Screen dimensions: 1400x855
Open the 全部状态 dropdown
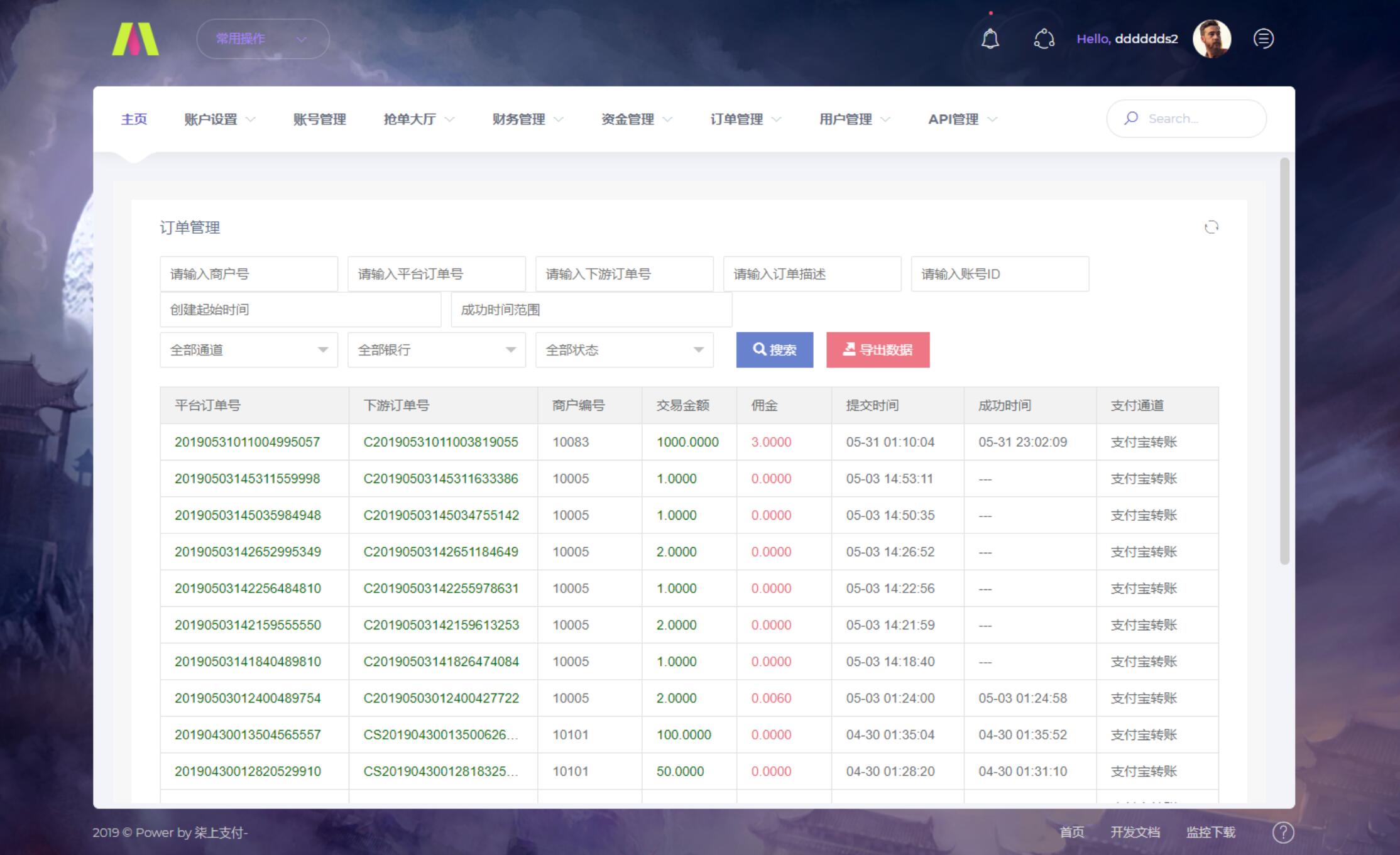pyautogui.click(x=624, y=350)
